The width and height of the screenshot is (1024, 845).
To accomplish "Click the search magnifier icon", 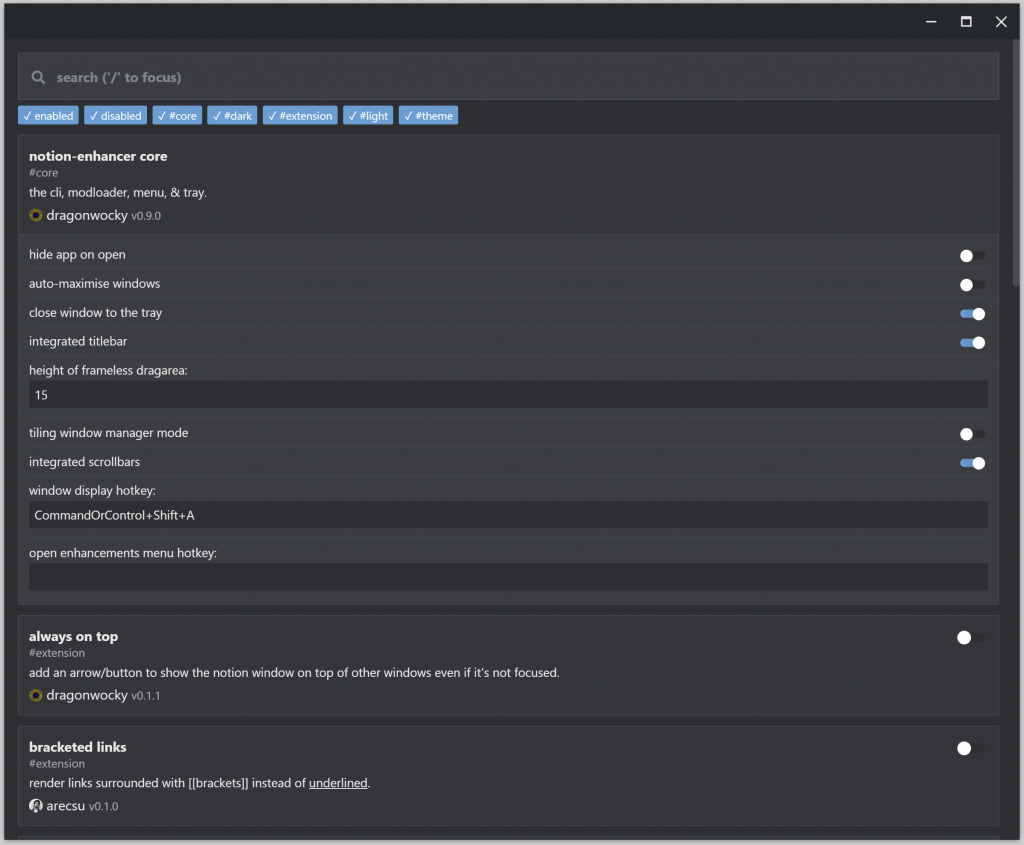I will (x=38, y=77).
